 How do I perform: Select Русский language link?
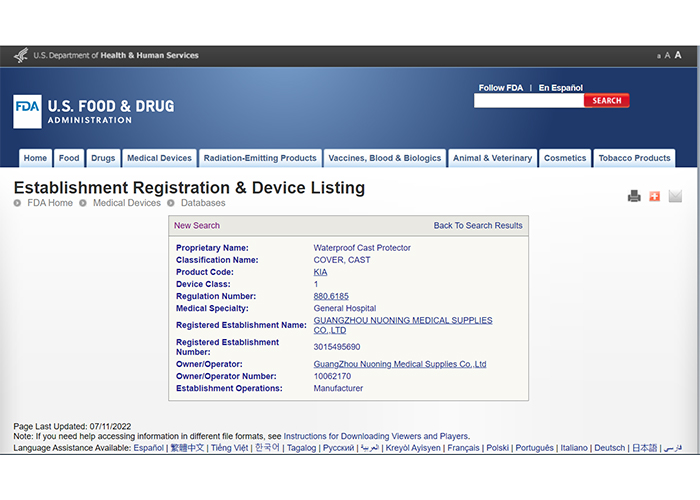pyautogui.click(x=338, y=448)
